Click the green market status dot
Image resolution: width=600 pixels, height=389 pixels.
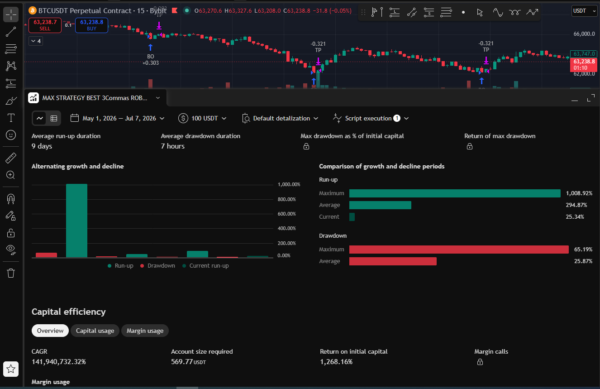point(187,11)
